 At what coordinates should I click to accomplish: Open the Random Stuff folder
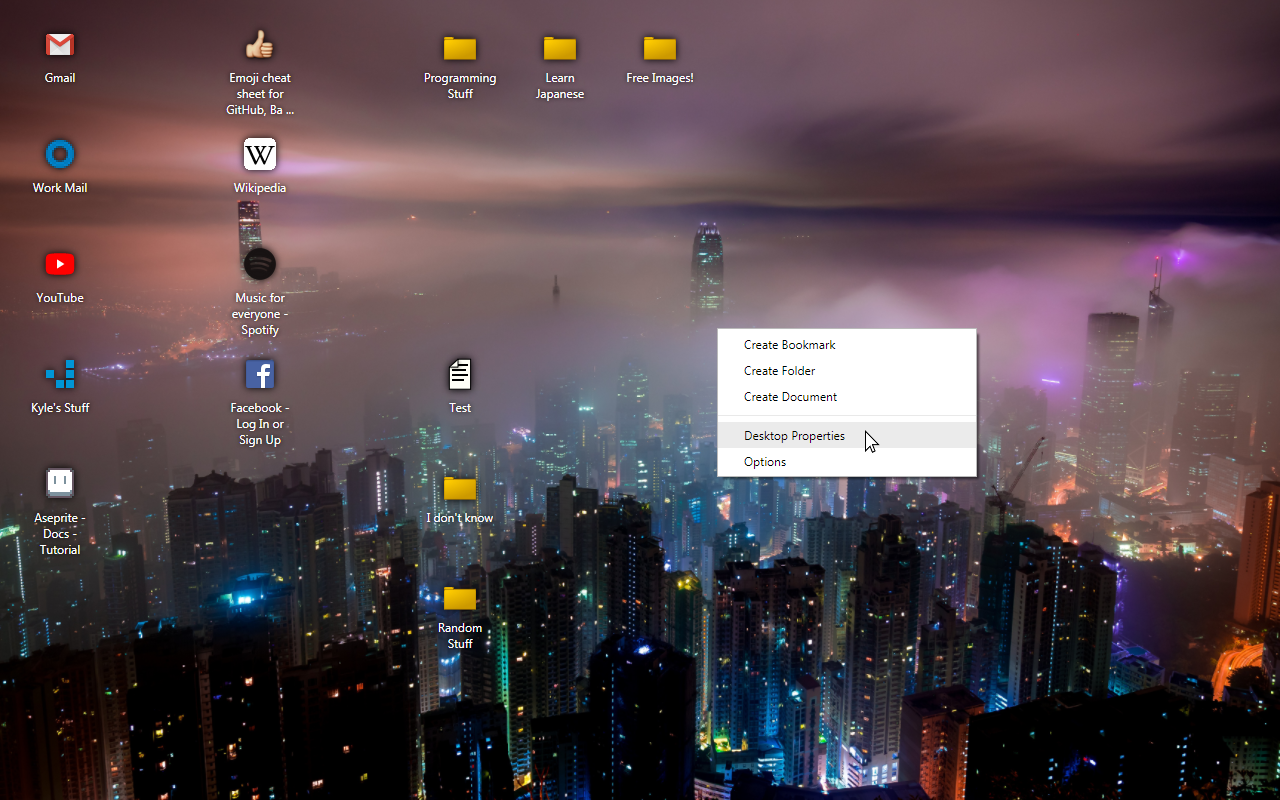click(x=459, y=601)
